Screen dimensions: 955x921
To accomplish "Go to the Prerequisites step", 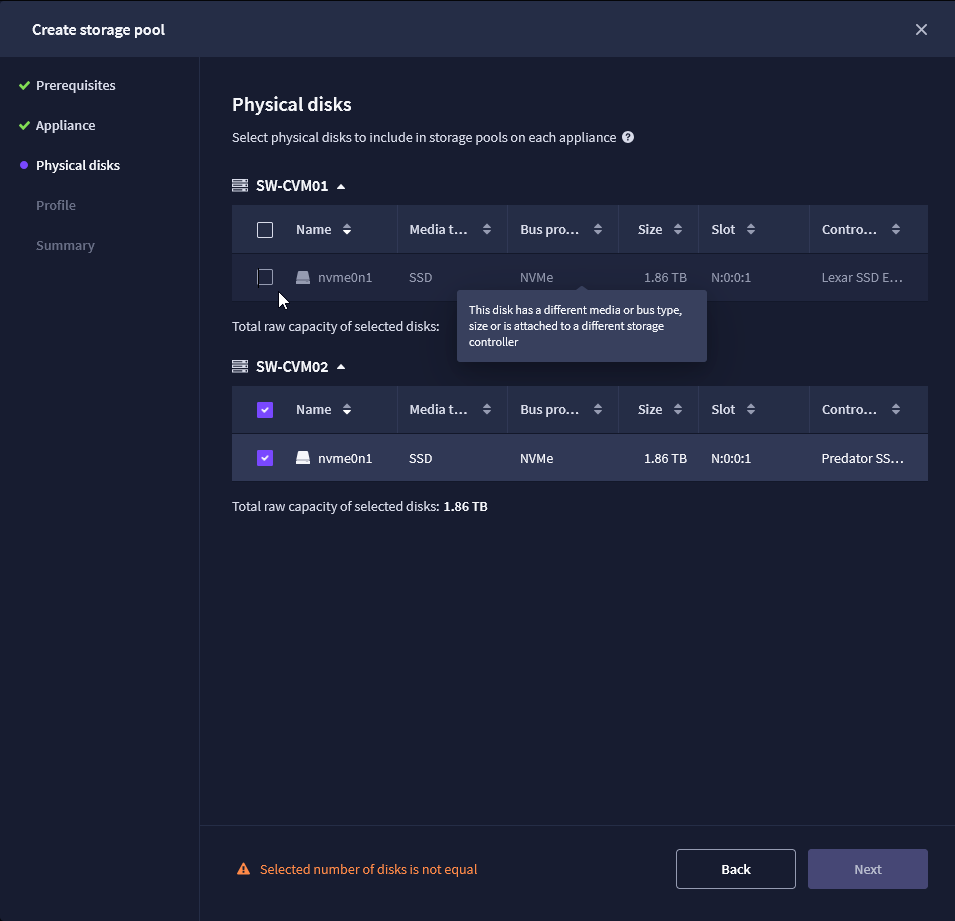I will pos(76,85).
